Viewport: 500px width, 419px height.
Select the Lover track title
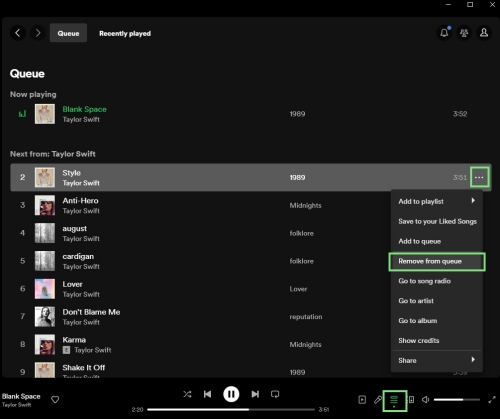click(72, 284)
